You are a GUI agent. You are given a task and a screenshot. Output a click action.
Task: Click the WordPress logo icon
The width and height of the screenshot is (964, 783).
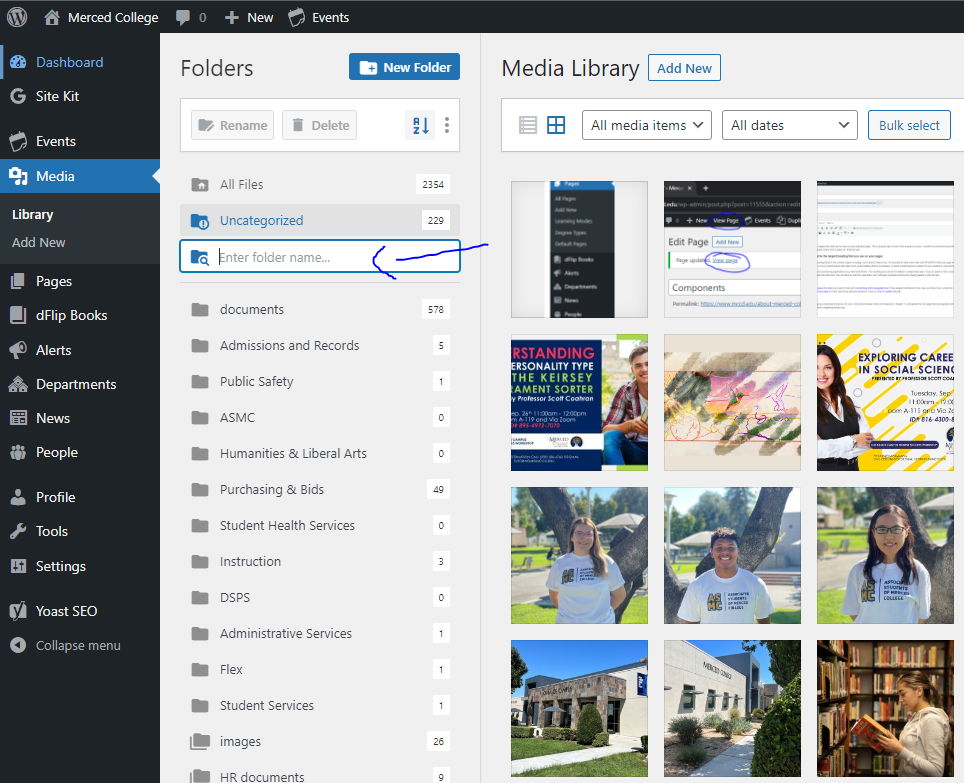coord(17,17)
